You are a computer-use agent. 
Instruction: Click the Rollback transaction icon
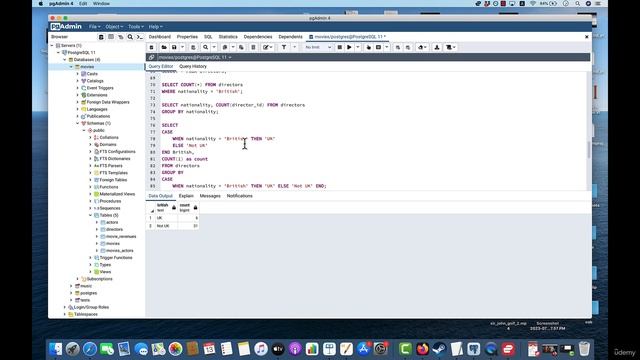(408, 47)
